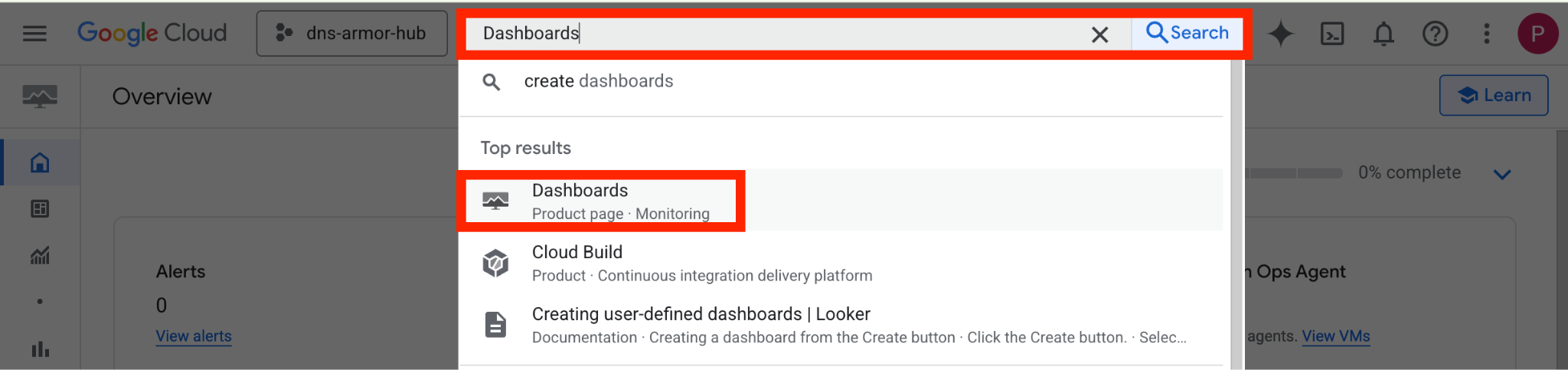1568x370 pixels.
Task: Open the hamburger navigation menu
Action: pos(34,34)
